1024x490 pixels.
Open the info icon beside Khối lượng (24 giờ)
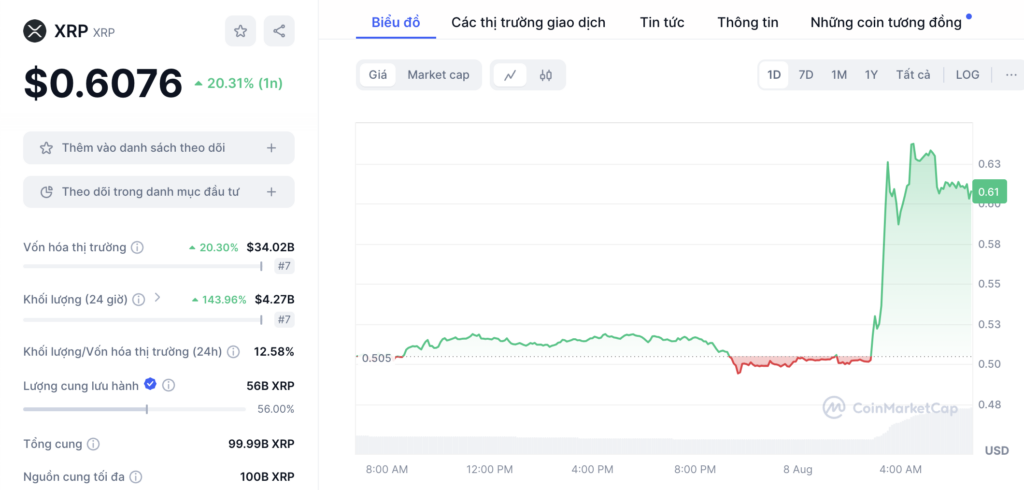138,300
